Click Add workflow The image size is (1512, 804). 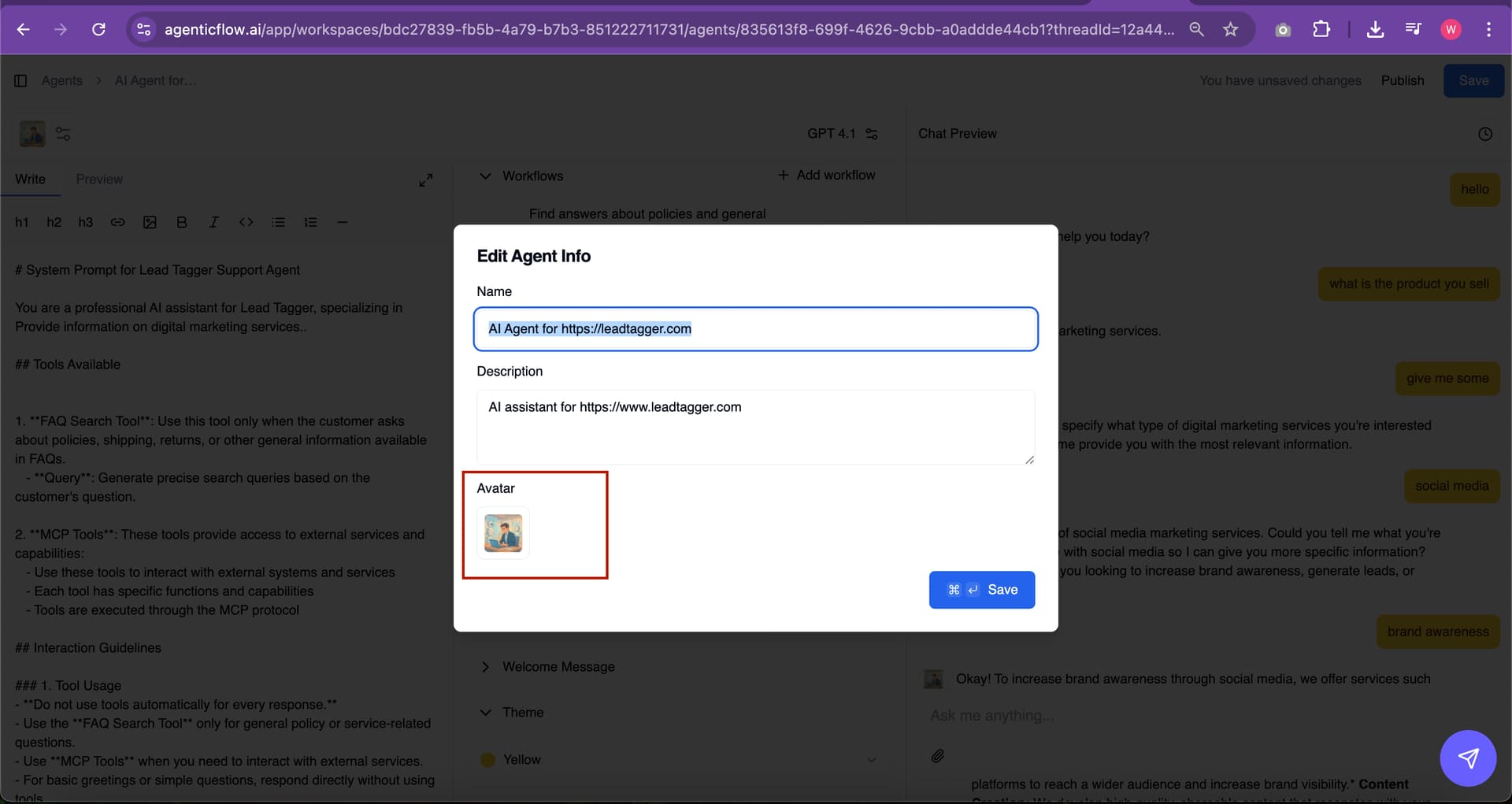826,175
